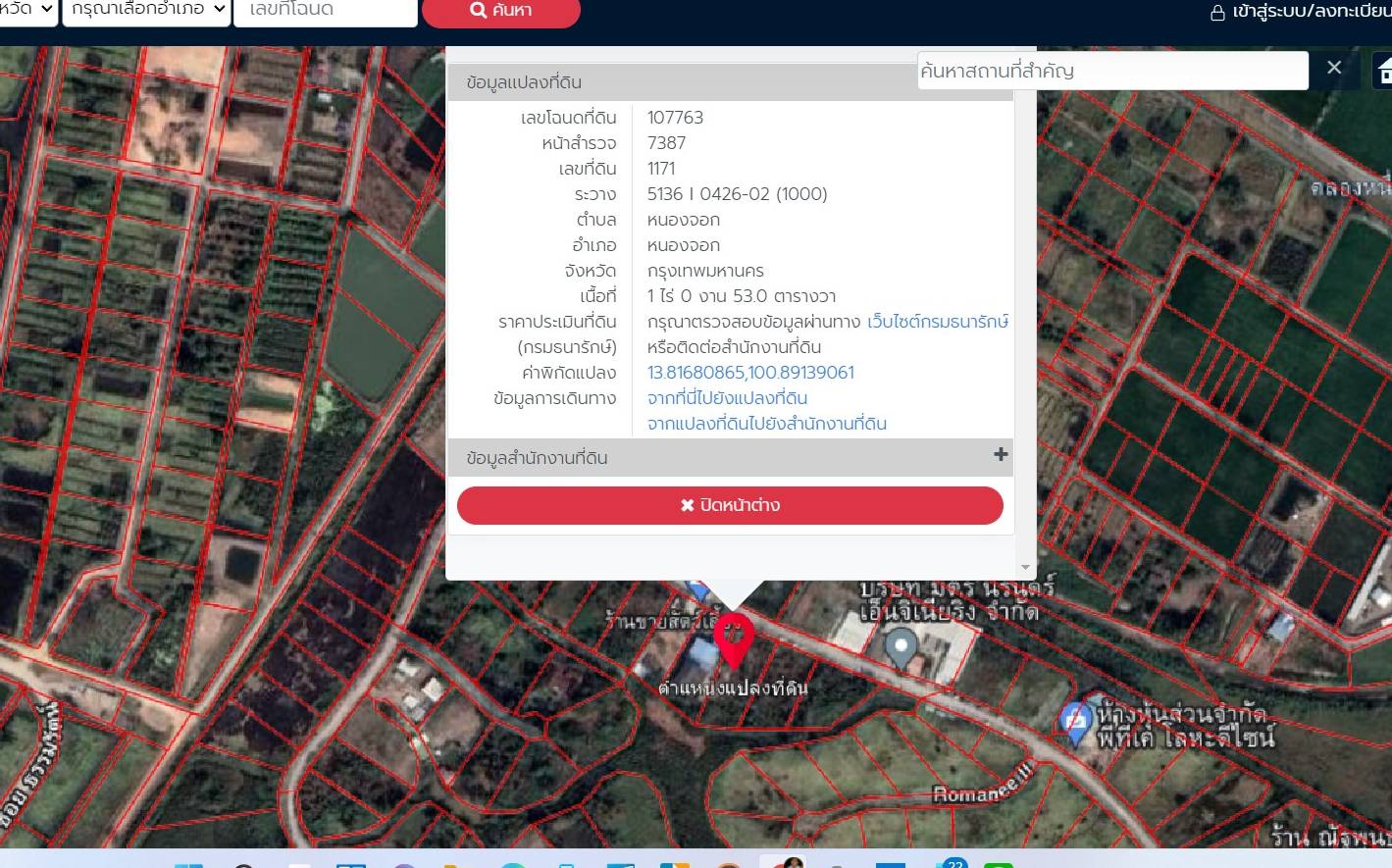Click the gray map pin near มิตร นรินทร์ เอ็นจิเนียริ่ง

pos(901,647)
